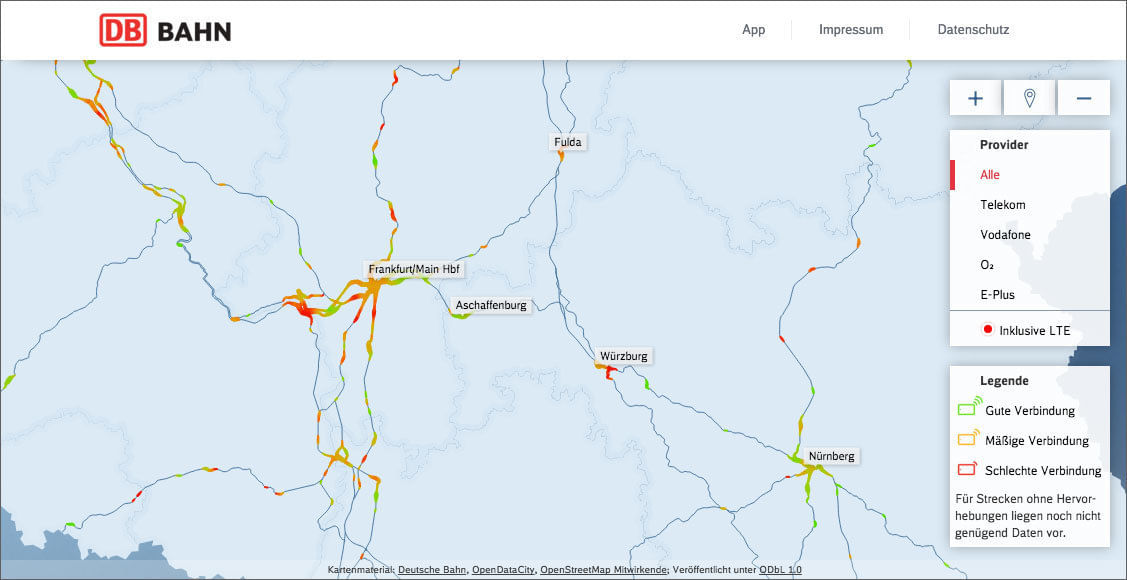
Task: Open the ODbL 1.0 license link
Action: (780, 570)
